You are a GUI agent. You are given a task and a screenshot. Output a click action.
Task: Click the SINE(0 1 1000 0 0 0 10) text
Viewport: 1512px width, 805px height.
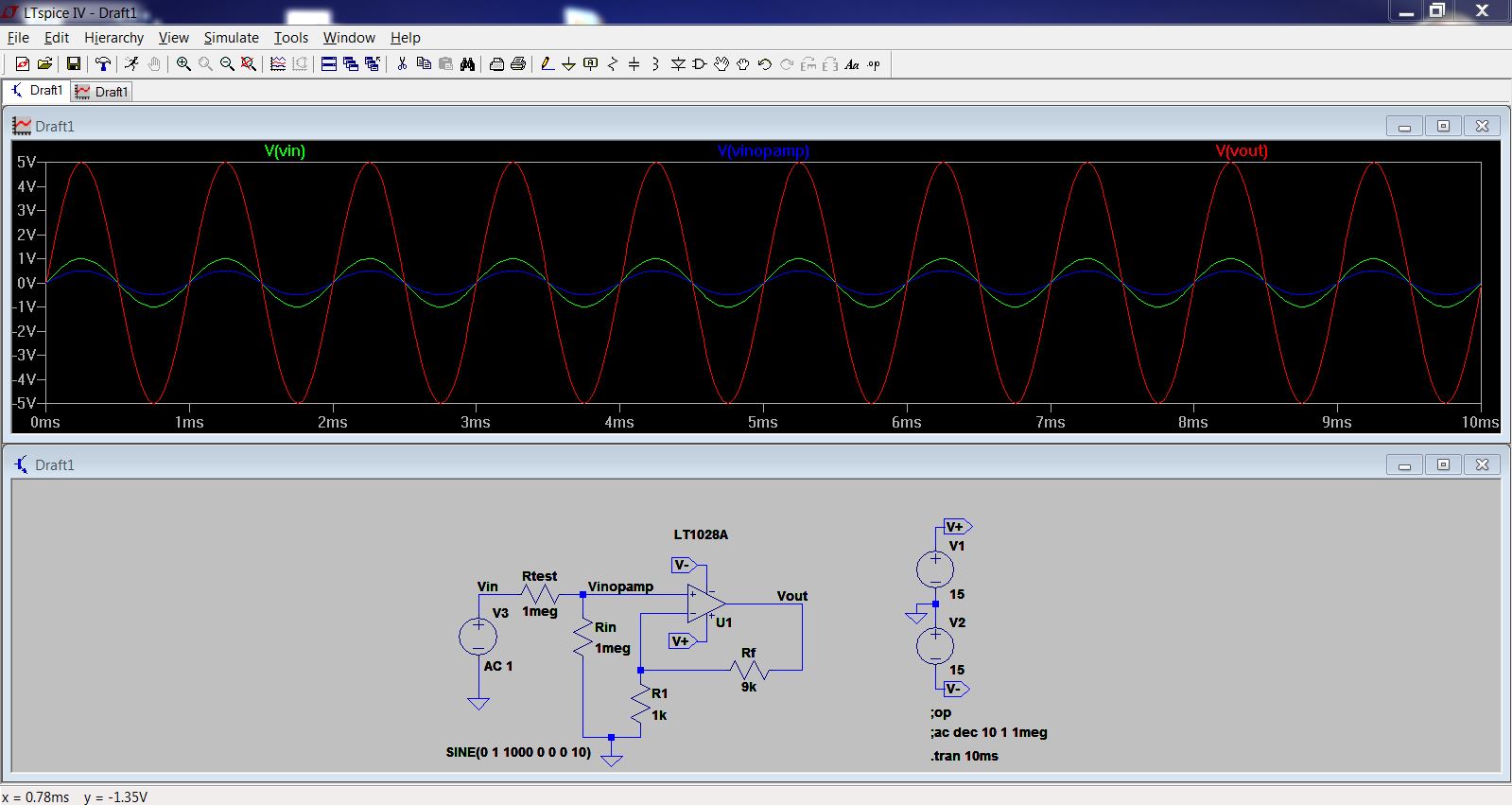tap(518, 752)
